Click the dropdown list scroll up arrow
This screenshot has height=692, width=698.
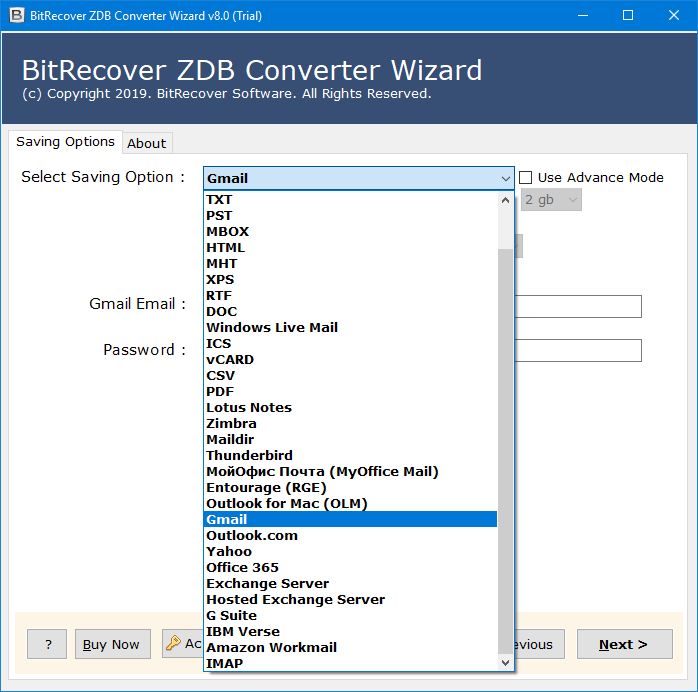coord(505,200)
